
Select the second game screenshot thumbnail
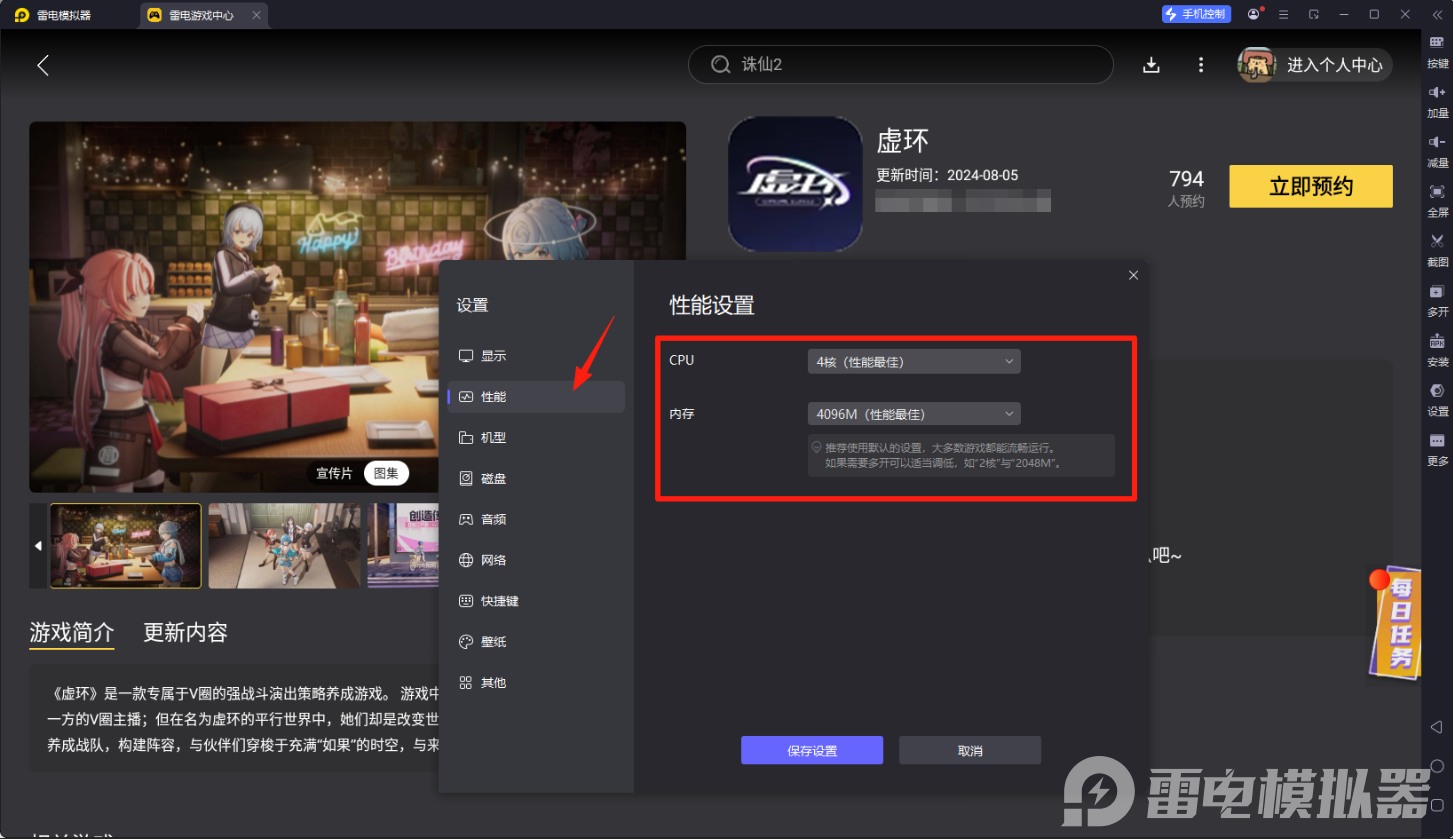(x=284, y=545)
